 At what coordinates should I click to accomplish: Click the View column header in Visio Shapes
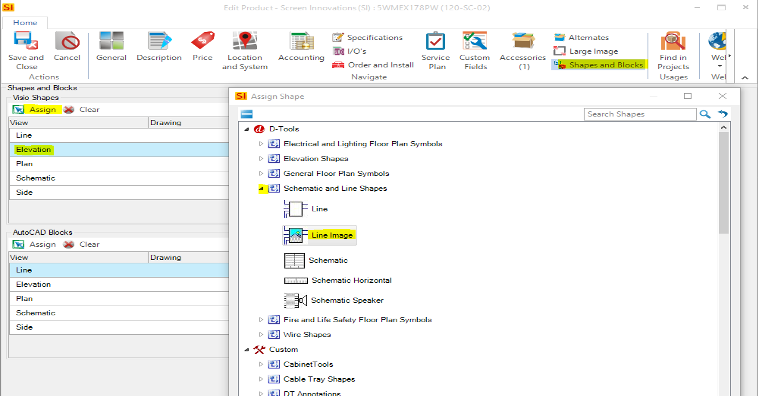(x=78, y=123)
